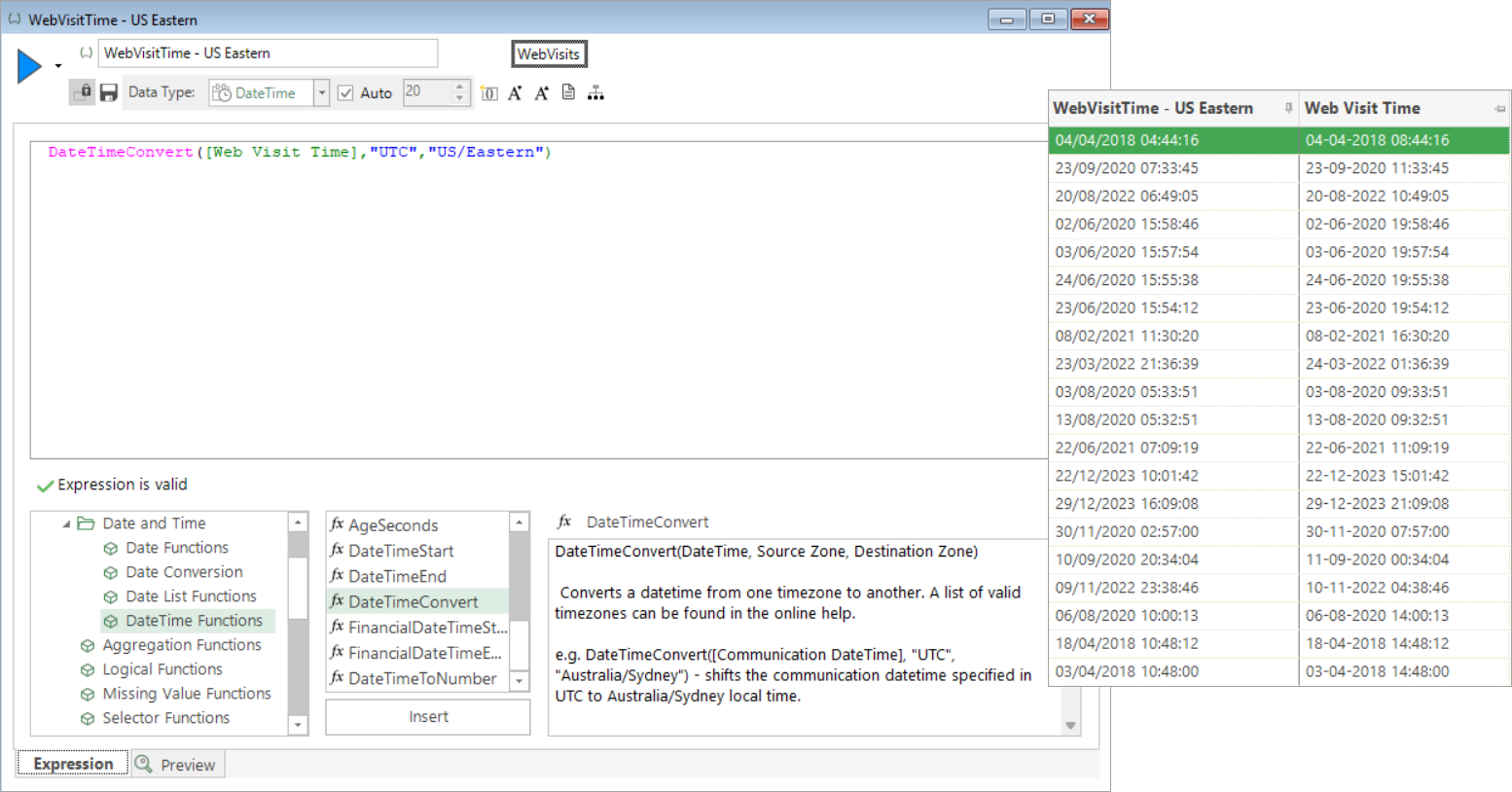Viewport: 1512px width, 792px height.
Task: Select Date List Functions in the tree
Action: (191, 596)
